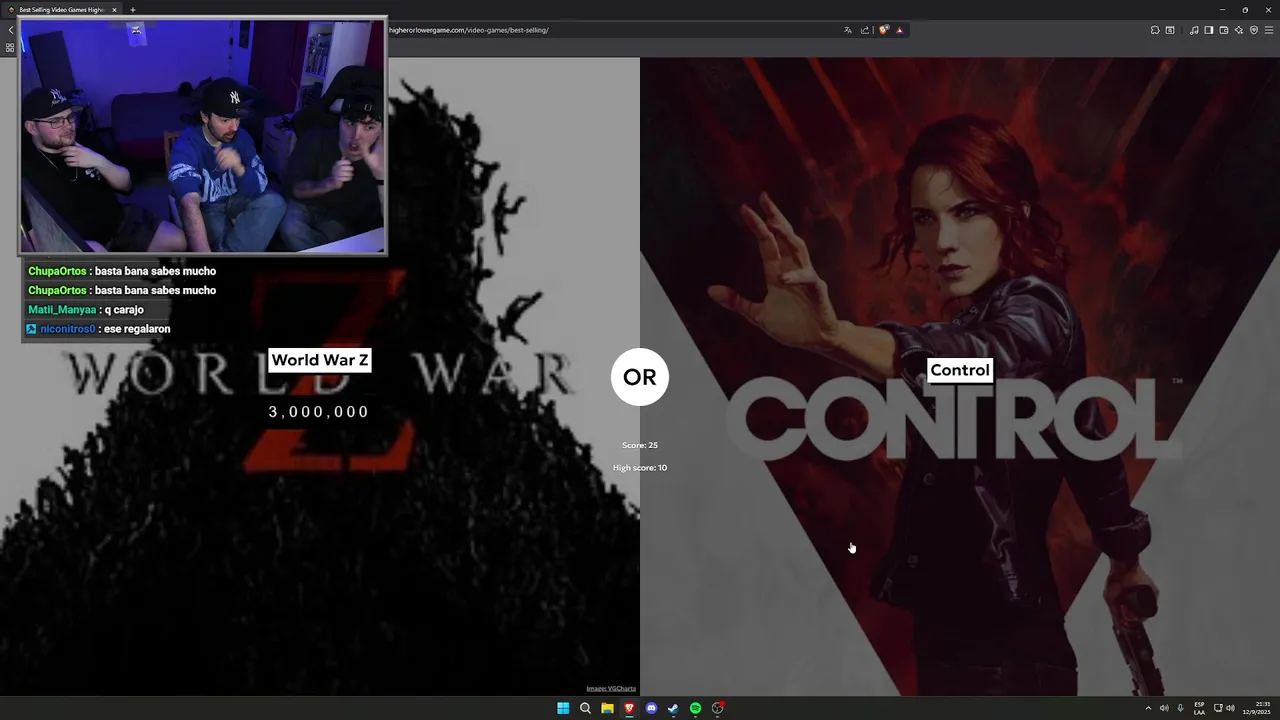Open File Explorer from the taskbar
This screenshot has width=1280, height=720.
607,708
